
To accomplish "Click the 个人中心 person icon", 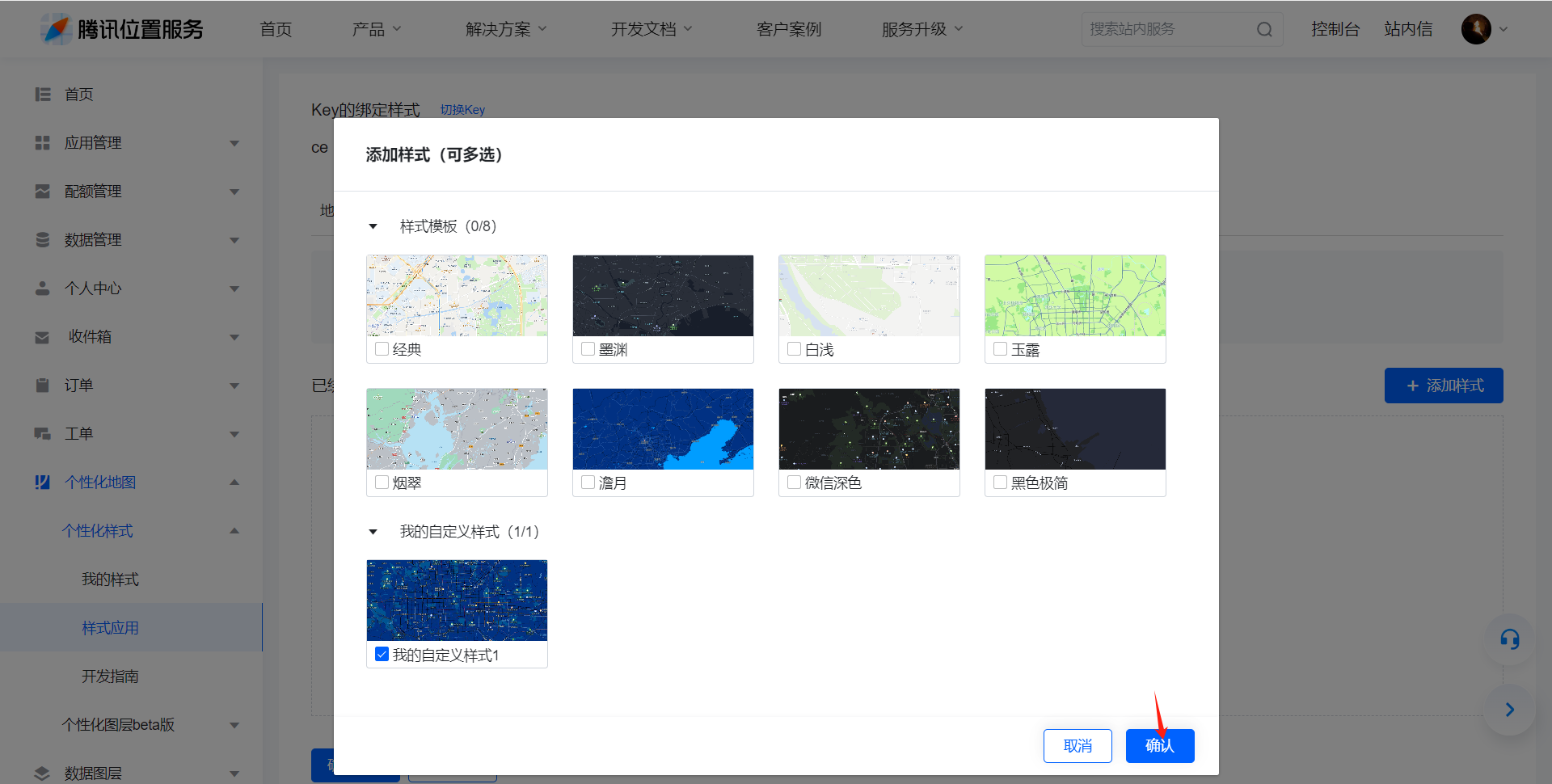I will coord(43,289).
